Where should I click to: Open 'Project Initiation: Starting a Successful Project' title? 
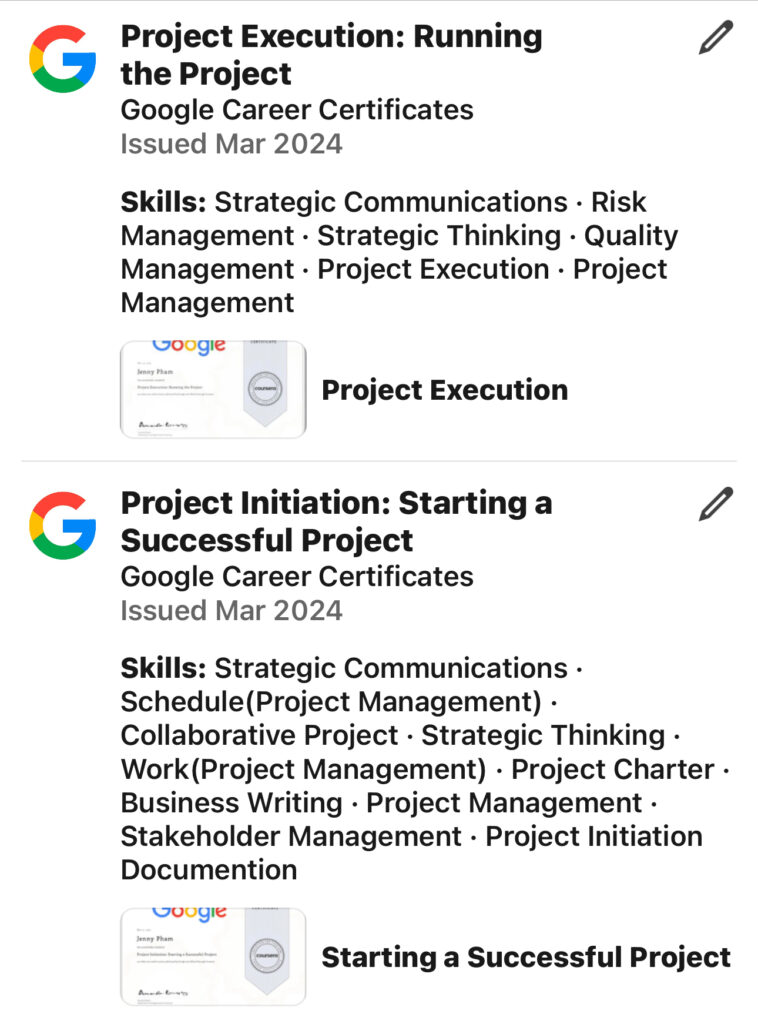pyautogui.click(x=336, y=521)
